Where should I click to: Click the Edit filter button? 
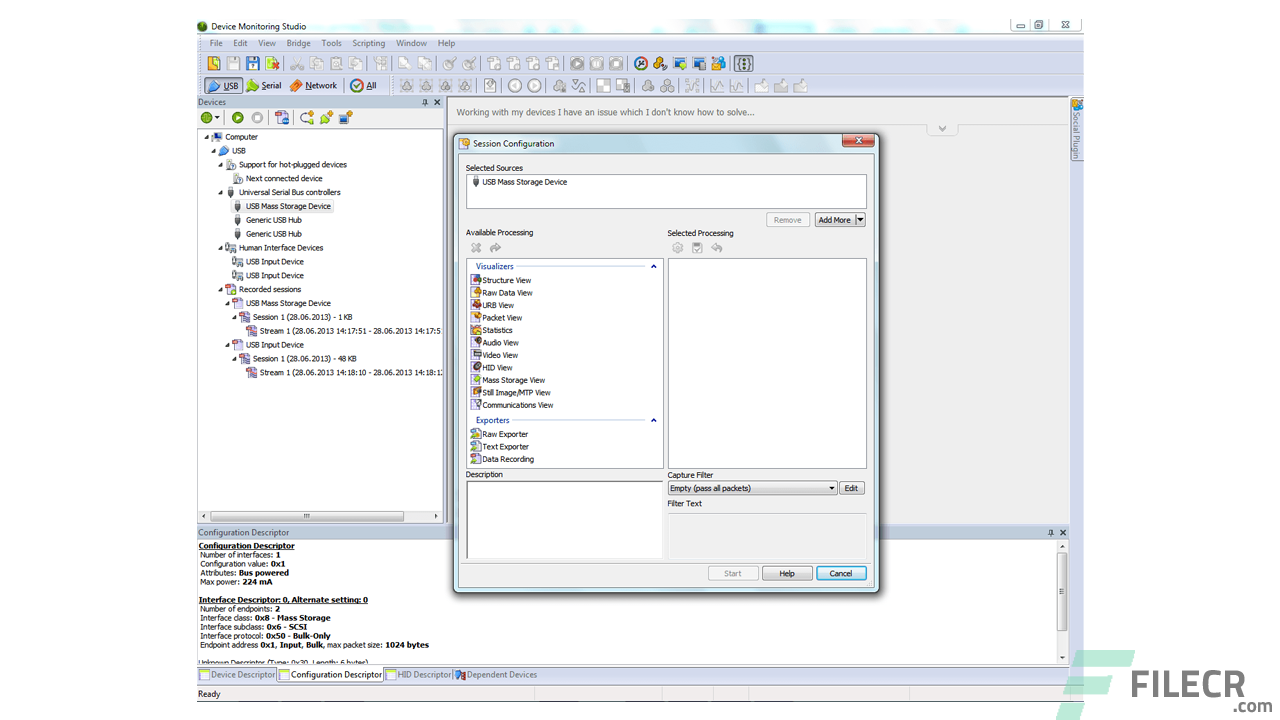point(851,488)
